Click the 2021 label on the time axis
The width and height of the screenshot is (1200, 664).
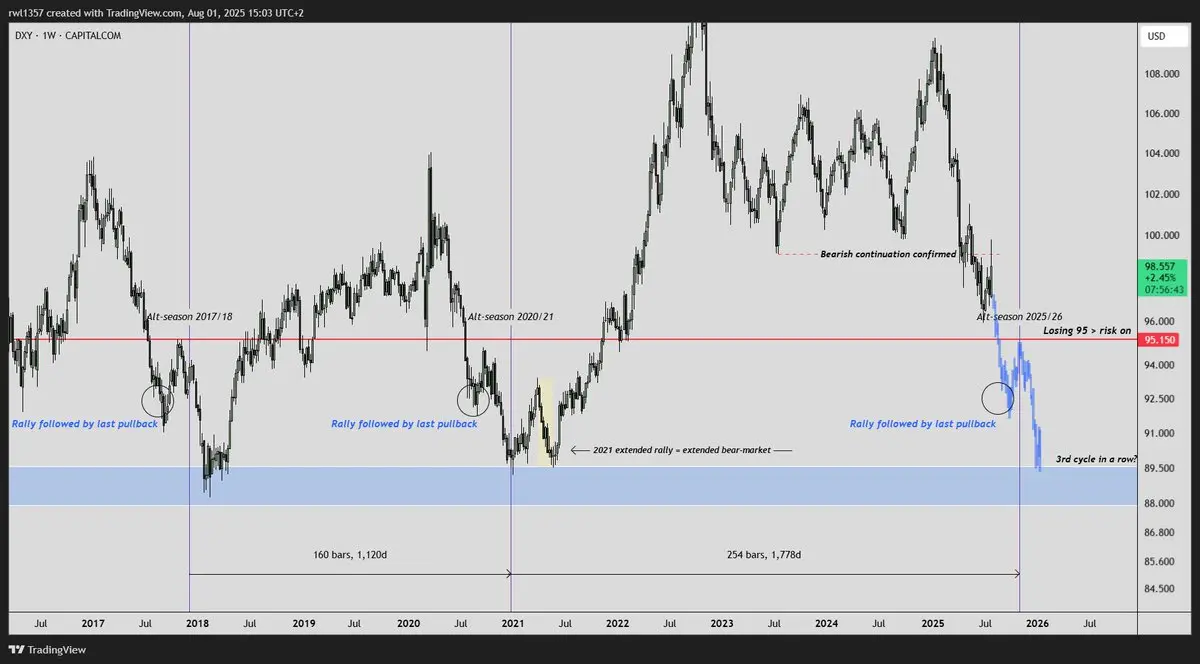(x=513, y=623)
